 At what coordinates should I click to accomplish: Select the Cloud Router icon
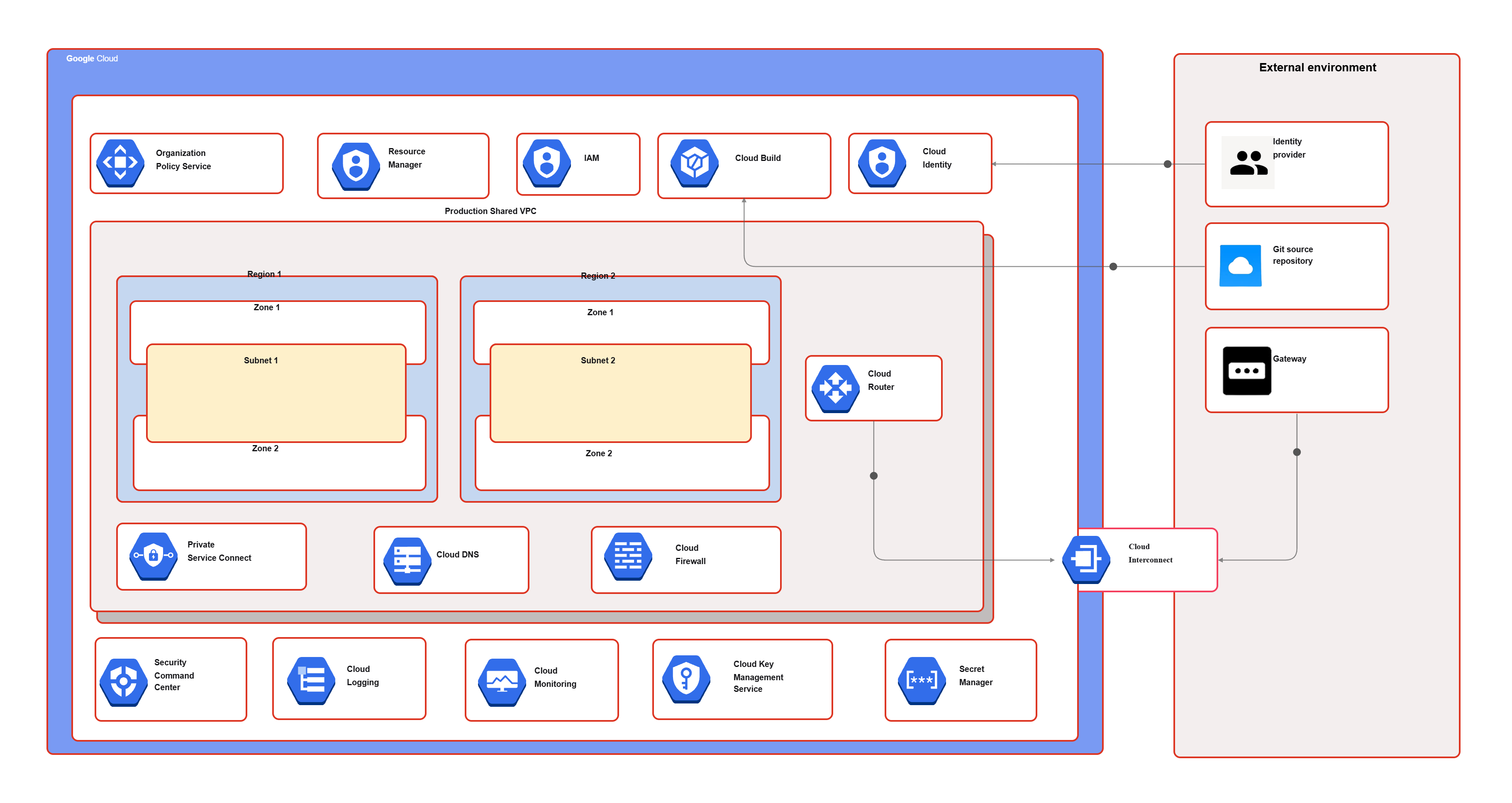point(835,388)
